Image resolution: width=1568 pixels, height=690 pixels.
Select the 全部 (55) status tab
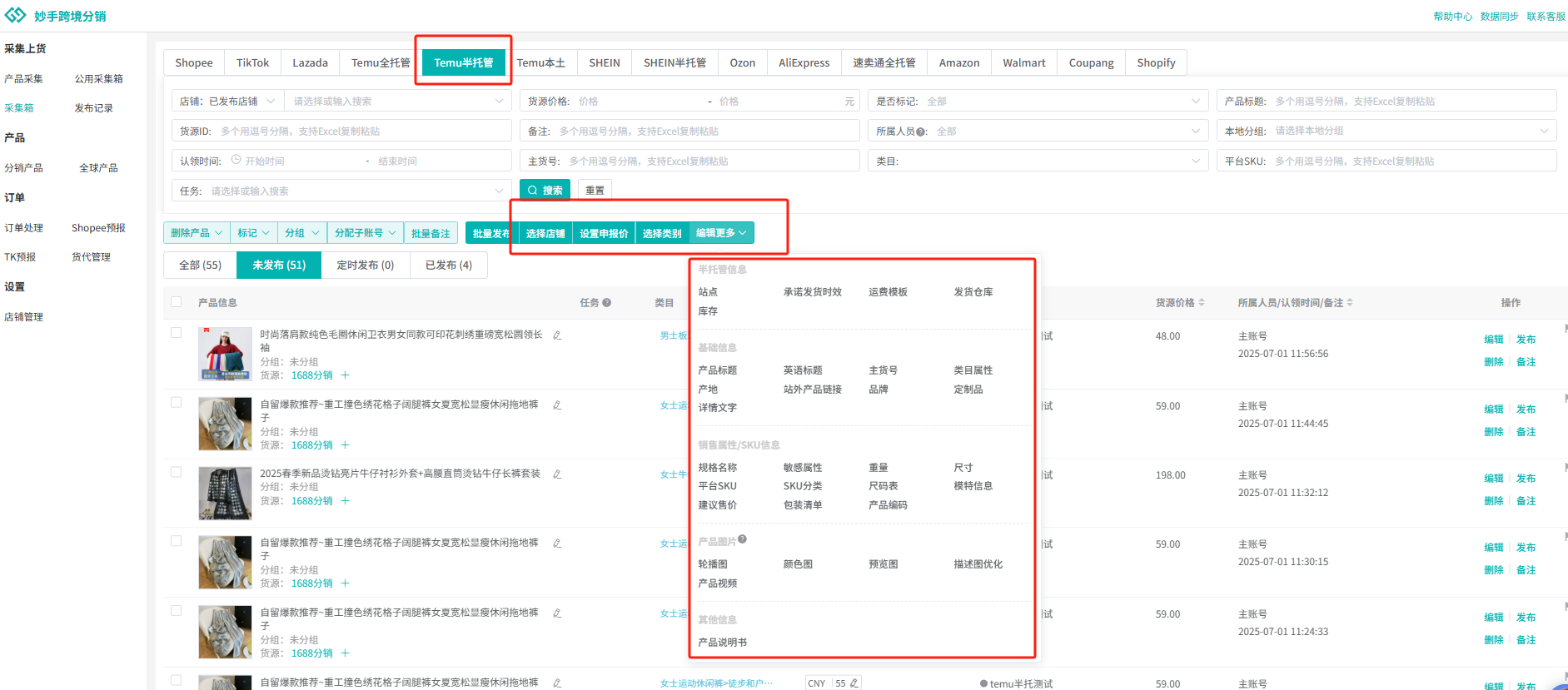200,265
